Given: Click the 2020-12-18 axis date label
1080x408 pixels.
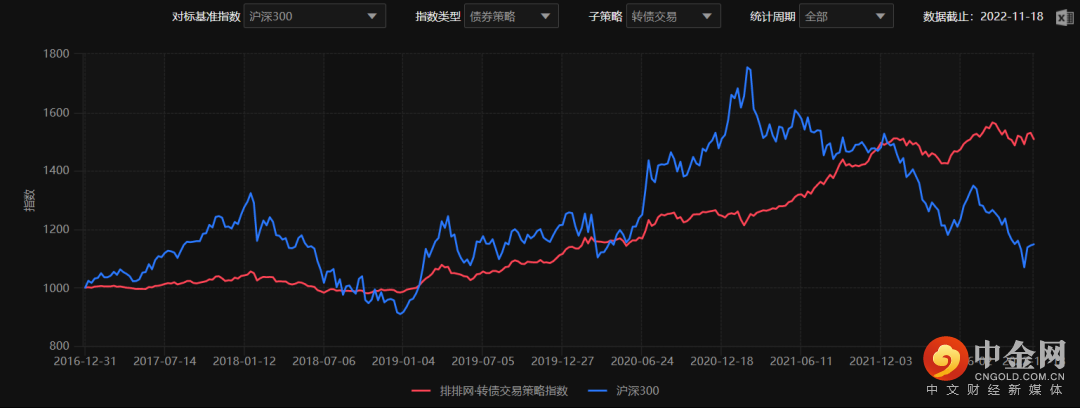Looking at the screenshot, I should coord(722,360).
